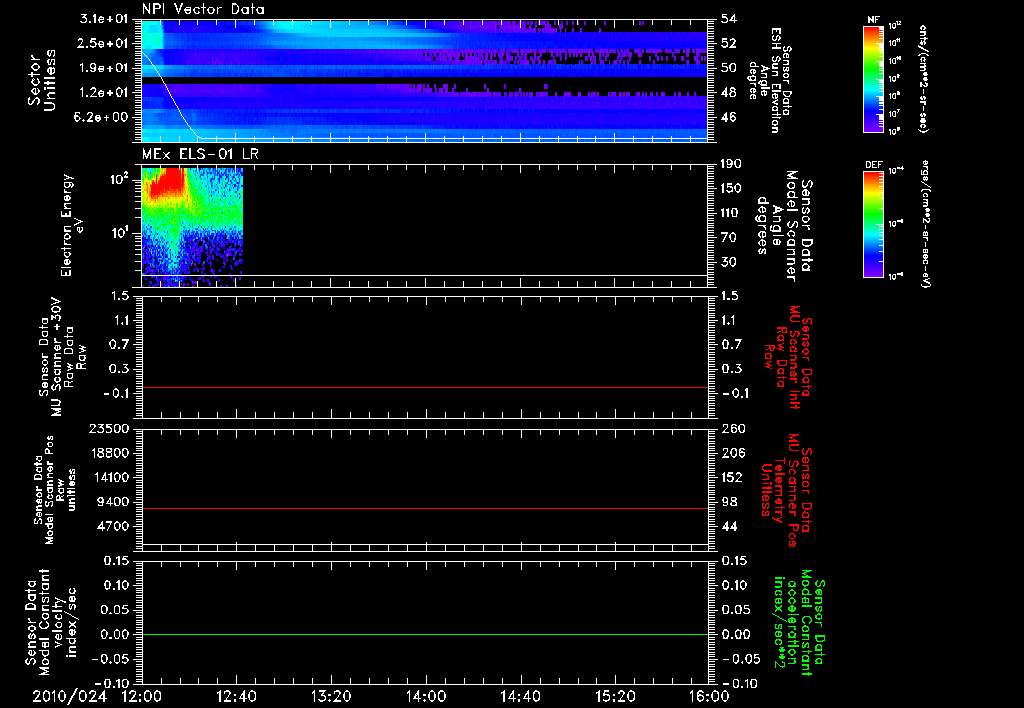Click the 14100 scanner position tick

click(x=109, y=477)
